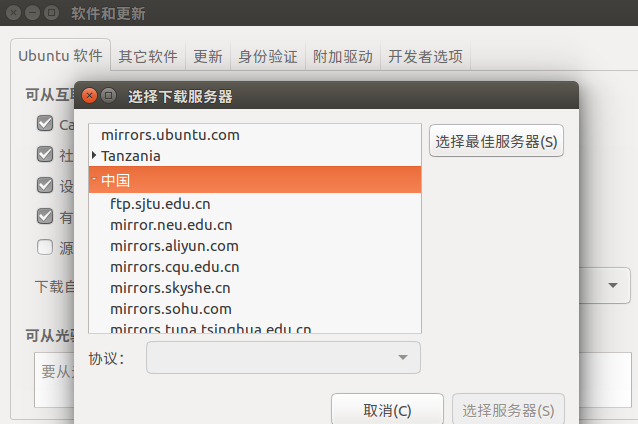The image size is (638, 424).
Task: Close the 选择下载服务器 dialog
Action: pyautogui.click(x=90, y=96)
